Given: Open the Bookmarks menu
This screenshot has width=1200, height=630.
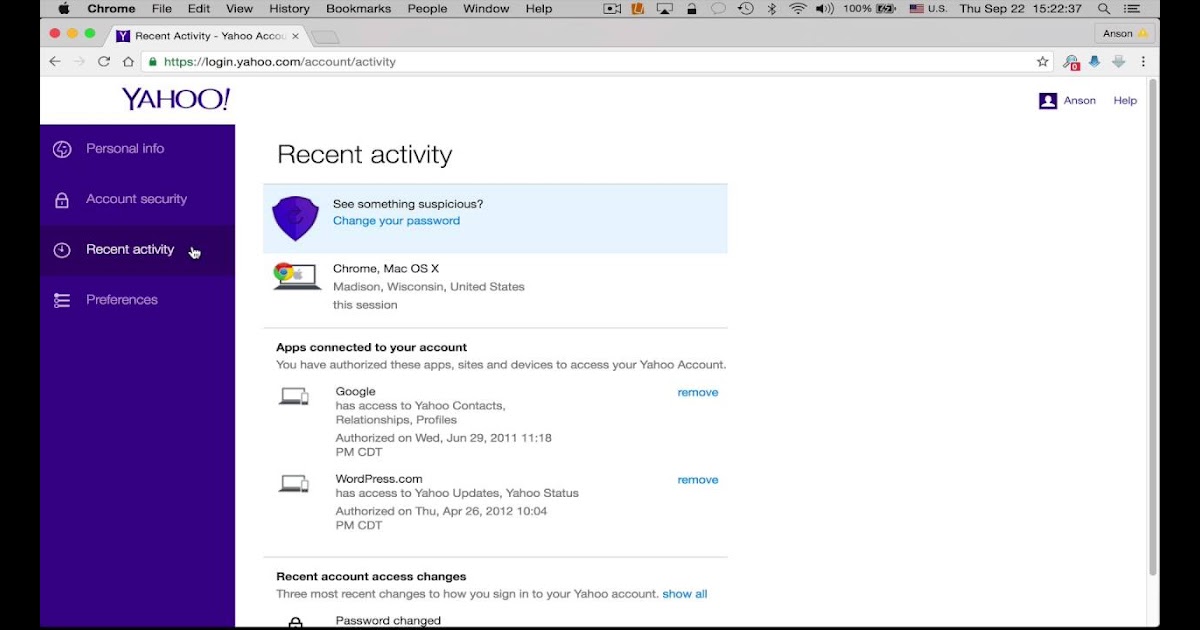Looking at the screenshot, I should [359, 9].
